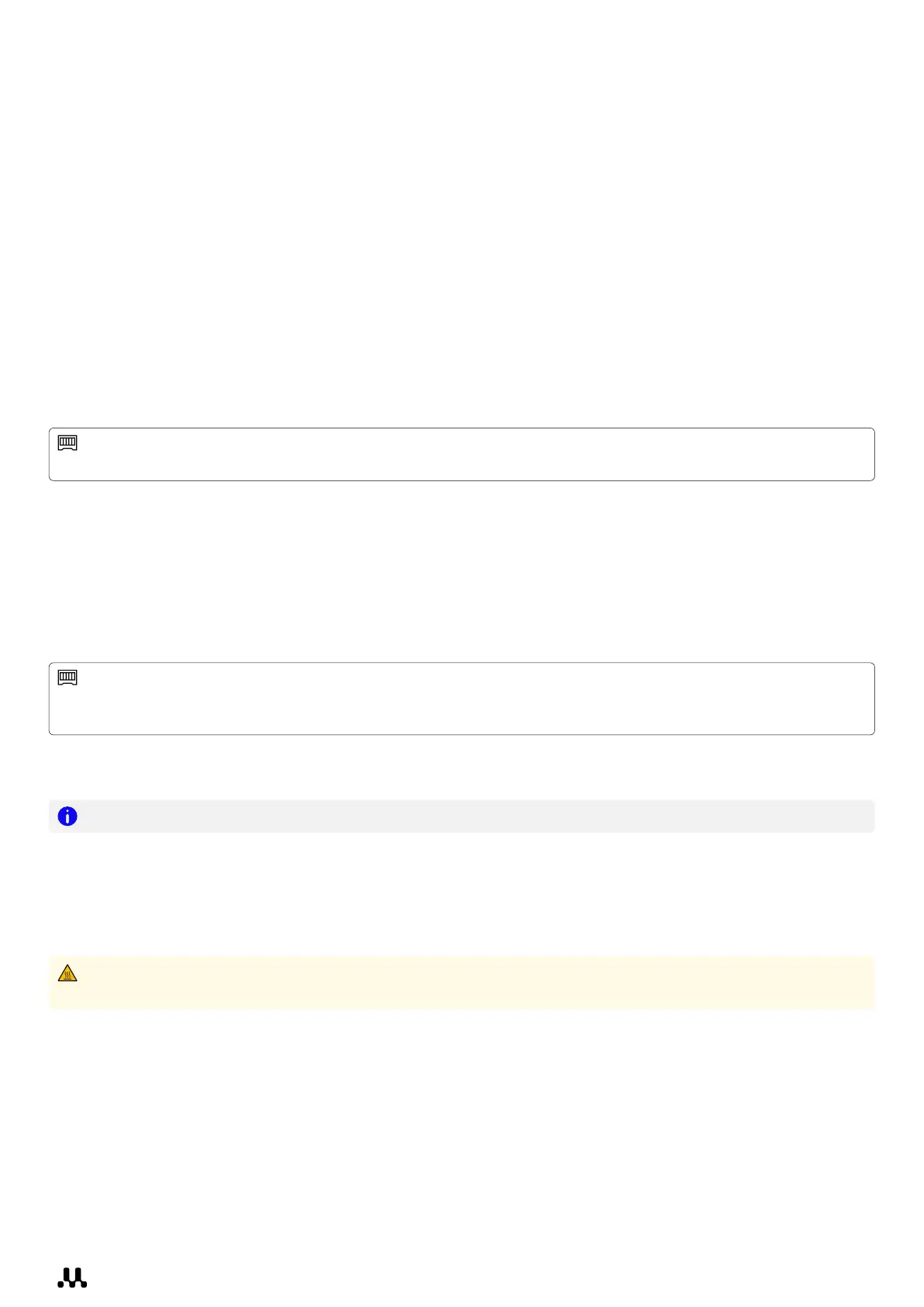Image resolution: width=924 pixels, height=1307 pixels.
Task: Select the taller outlined note box
Action: [x=462, y=699]
